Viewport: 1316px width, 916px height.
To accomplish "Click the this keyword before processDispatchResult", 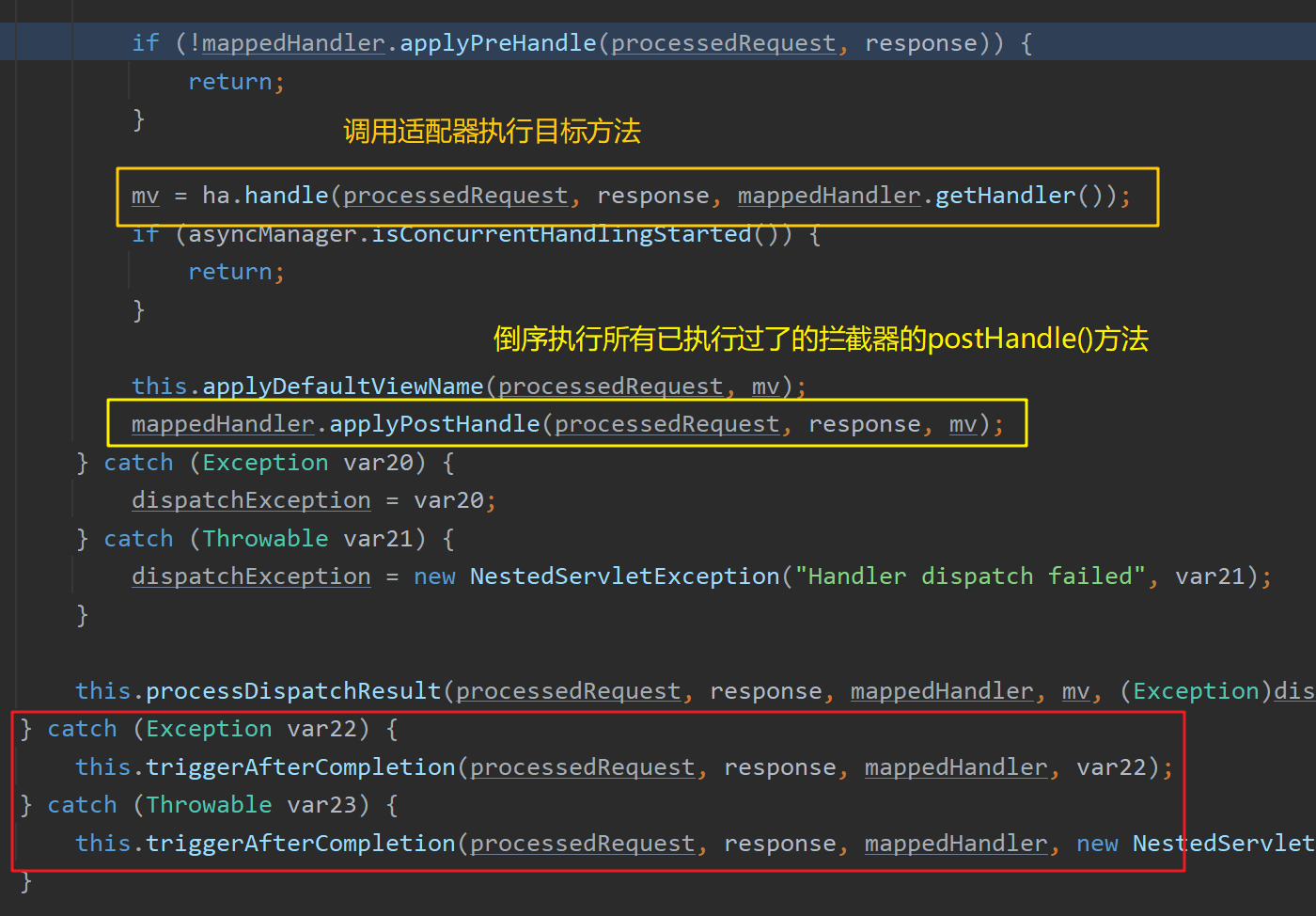I will click(x=103, y=691).
